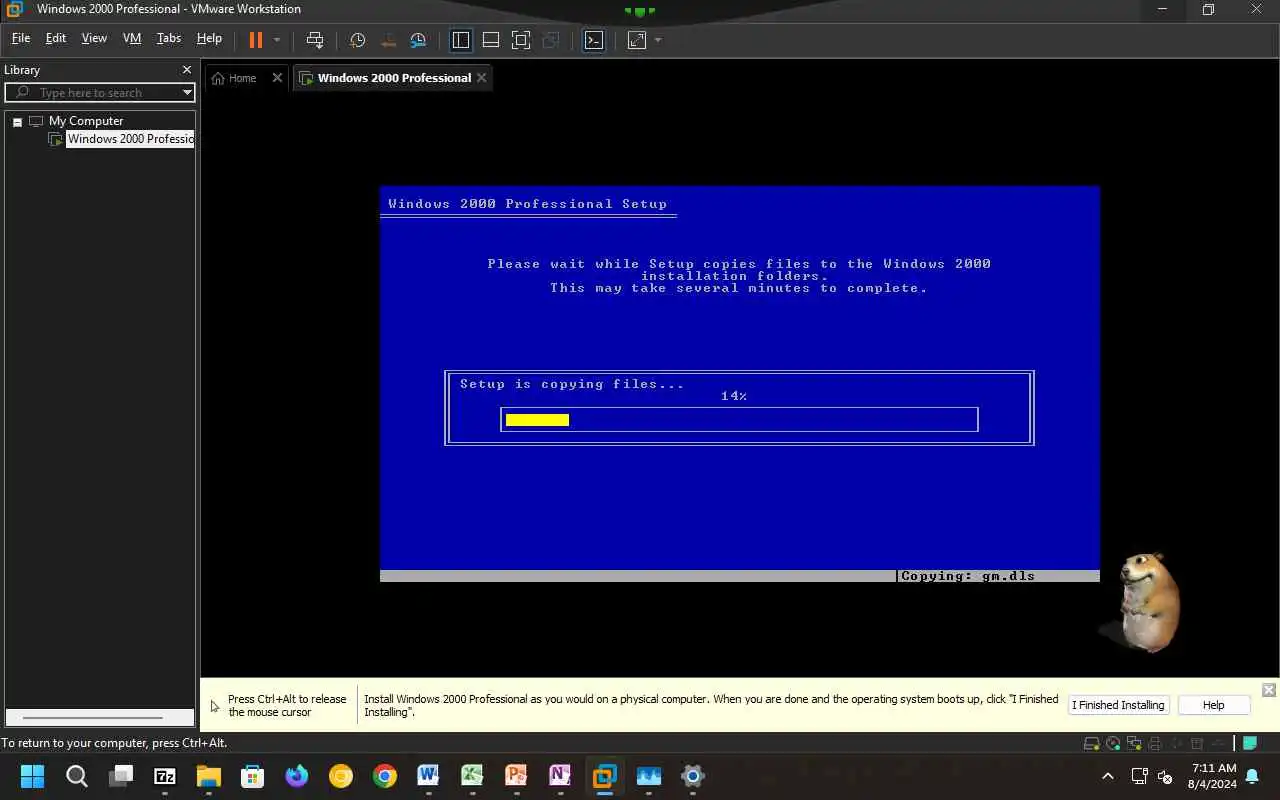Open 7-Zip from the taskbar

[165, 776]
